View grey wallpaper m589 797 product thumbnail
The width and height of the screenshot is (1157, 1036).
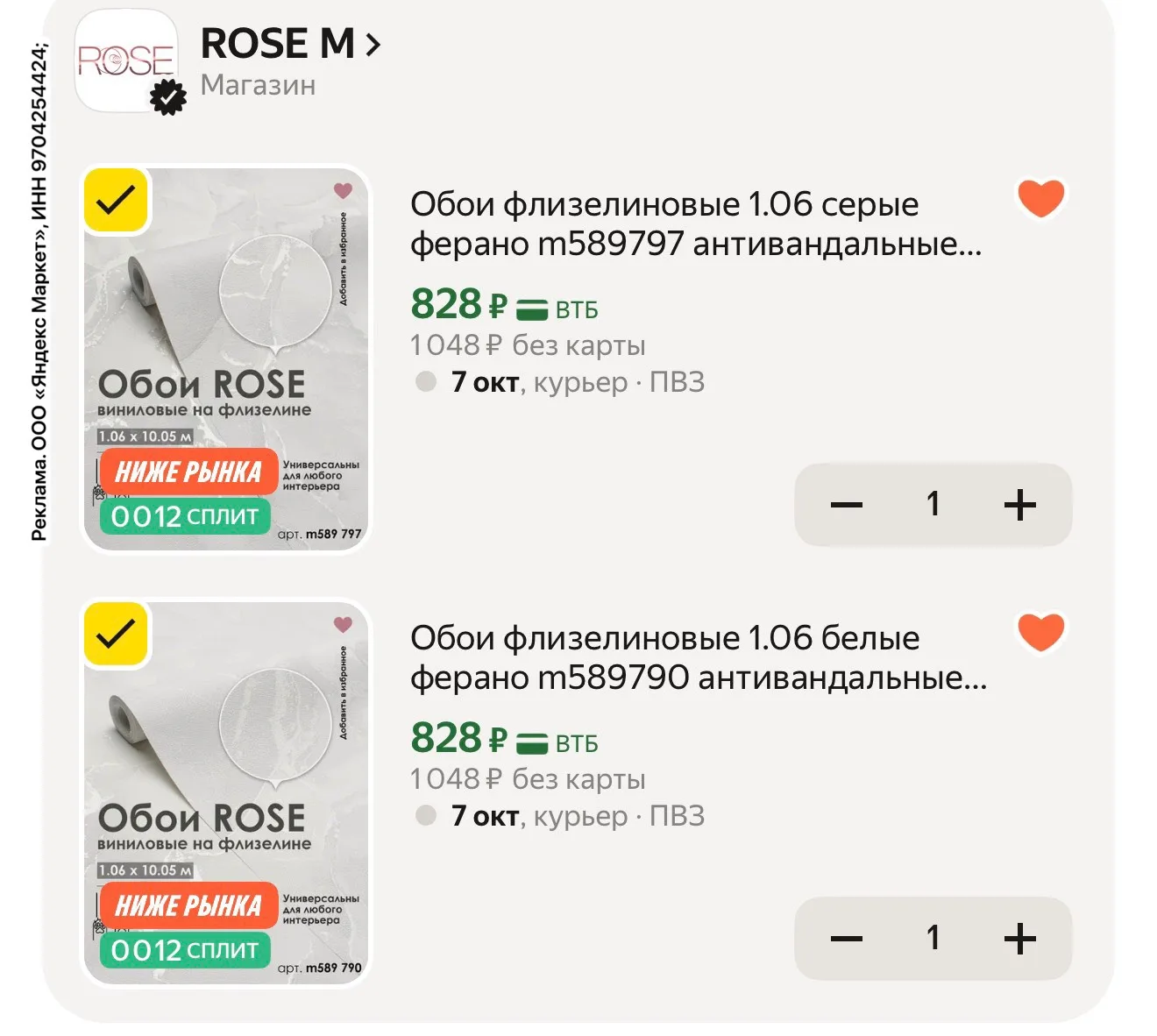(226, 359)
